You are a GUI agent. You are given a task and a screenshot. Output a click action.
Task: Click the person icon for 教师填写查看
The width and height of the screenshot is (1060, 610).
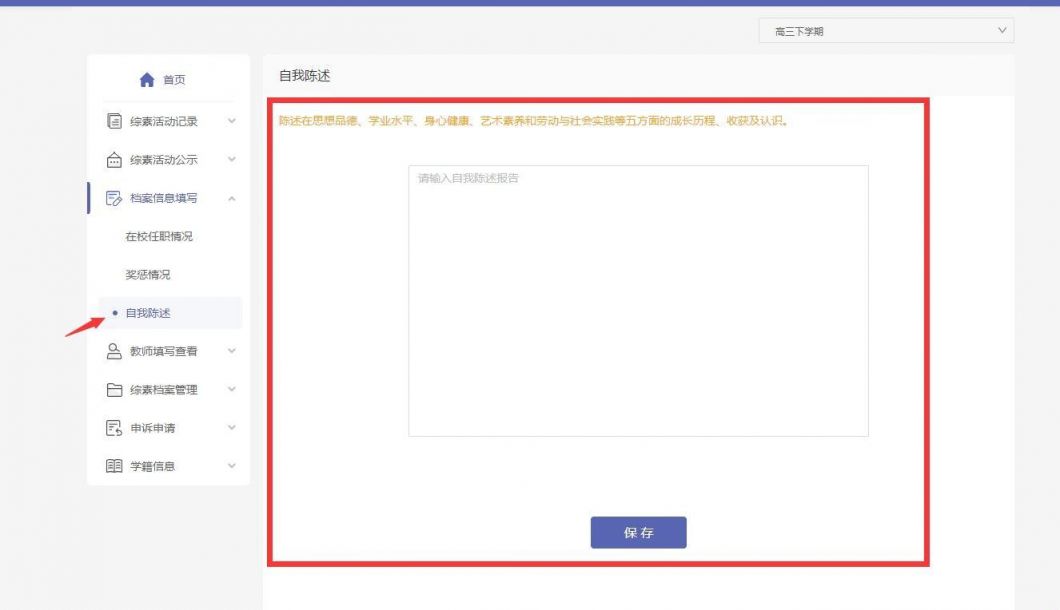tap(113, 351)
